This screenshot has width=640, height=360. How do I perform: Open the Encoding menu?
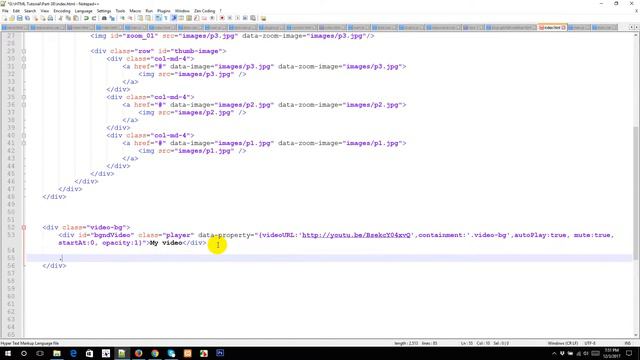point(62,11)
